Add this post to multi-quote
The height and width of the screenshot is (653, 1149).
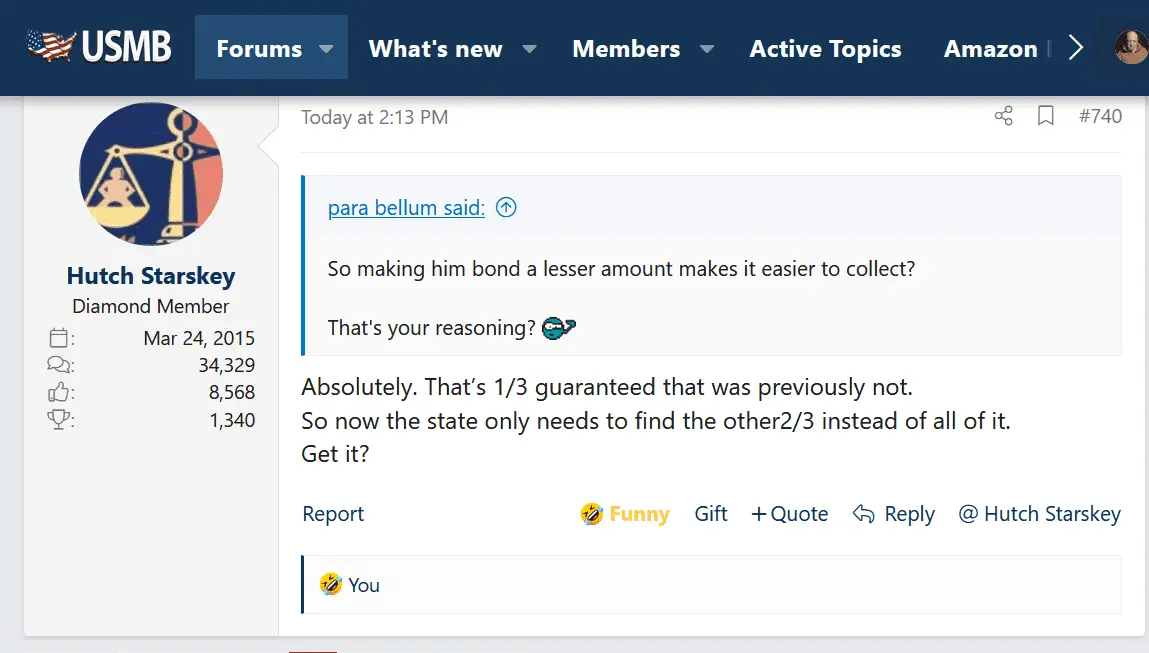click(x=789, y=514)
